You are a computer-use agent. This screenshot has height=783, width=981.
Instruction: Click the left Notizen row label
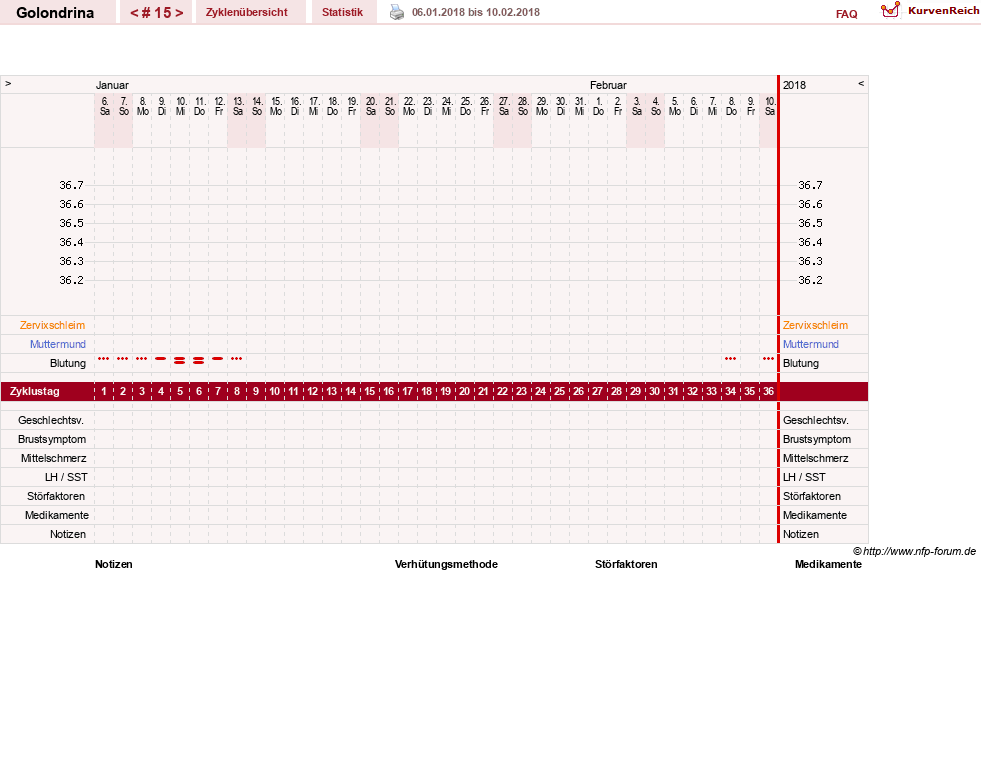click(68, 534)
